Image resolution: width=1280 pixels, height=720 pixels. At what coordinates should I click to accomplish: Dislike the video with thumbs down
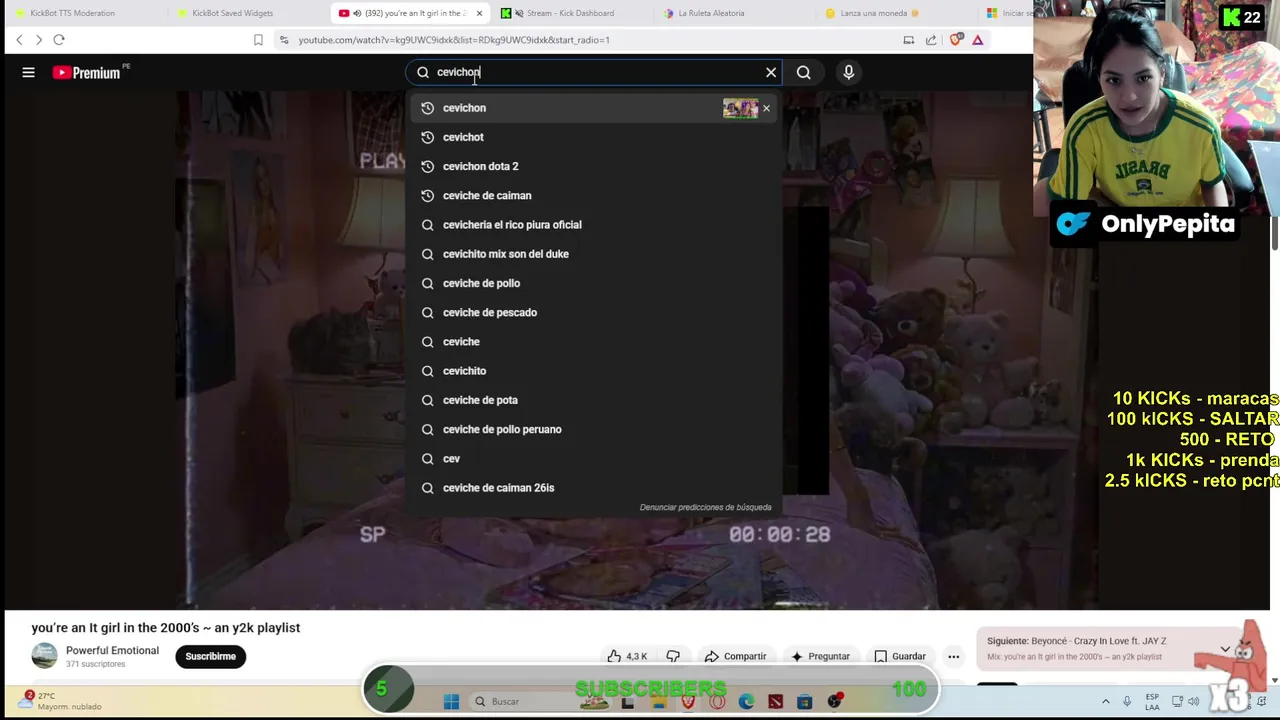(x=673, y=656)
